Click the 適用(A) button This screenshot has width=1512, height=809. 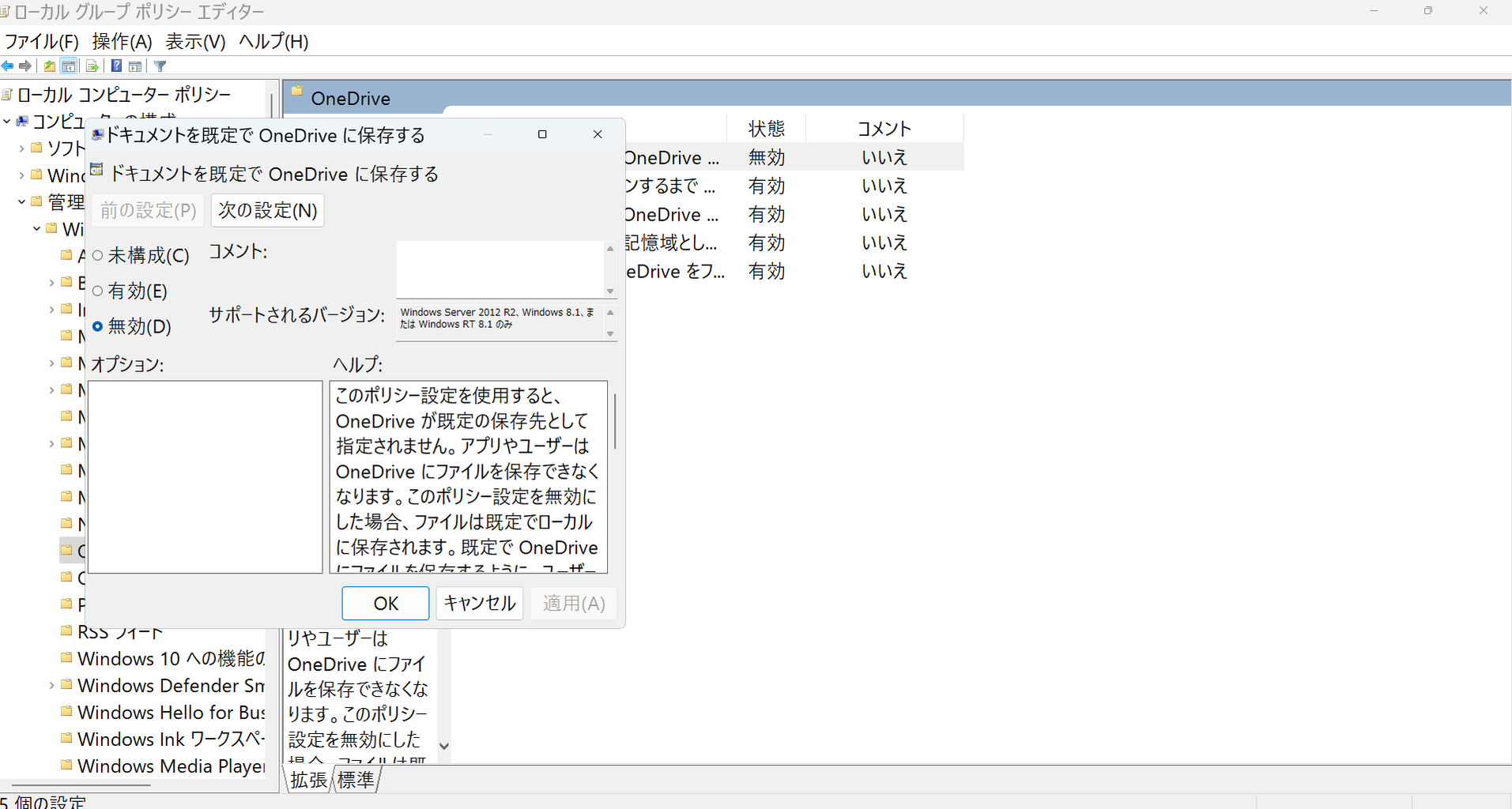(574, 604)
